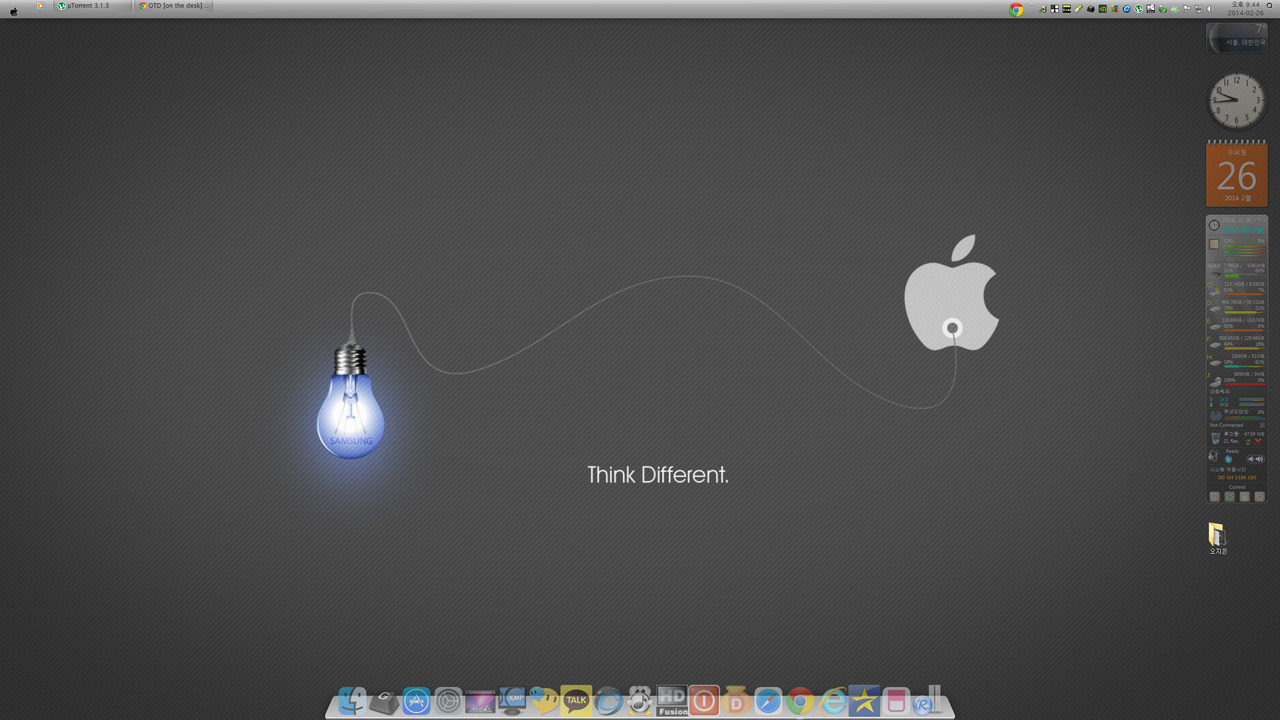
Task: Click the orange play icon in top bar
Action: [41, 6]
